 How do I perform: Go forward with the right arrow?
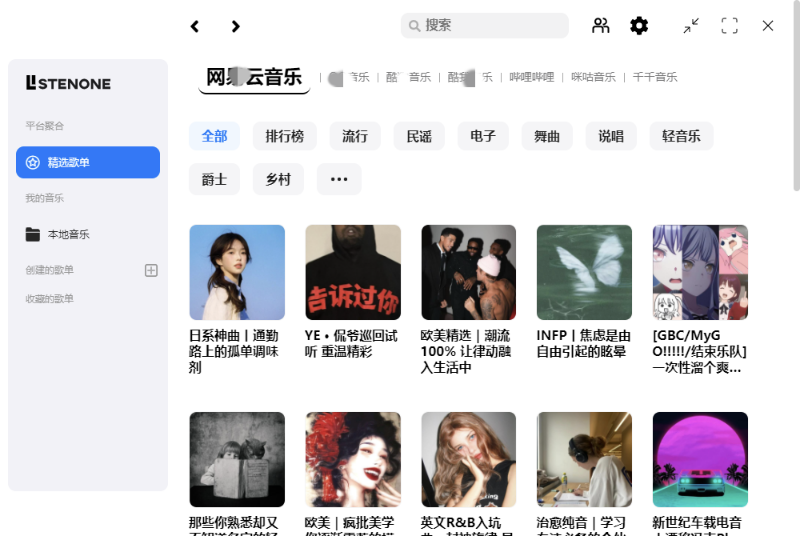[x=235, y=26]
